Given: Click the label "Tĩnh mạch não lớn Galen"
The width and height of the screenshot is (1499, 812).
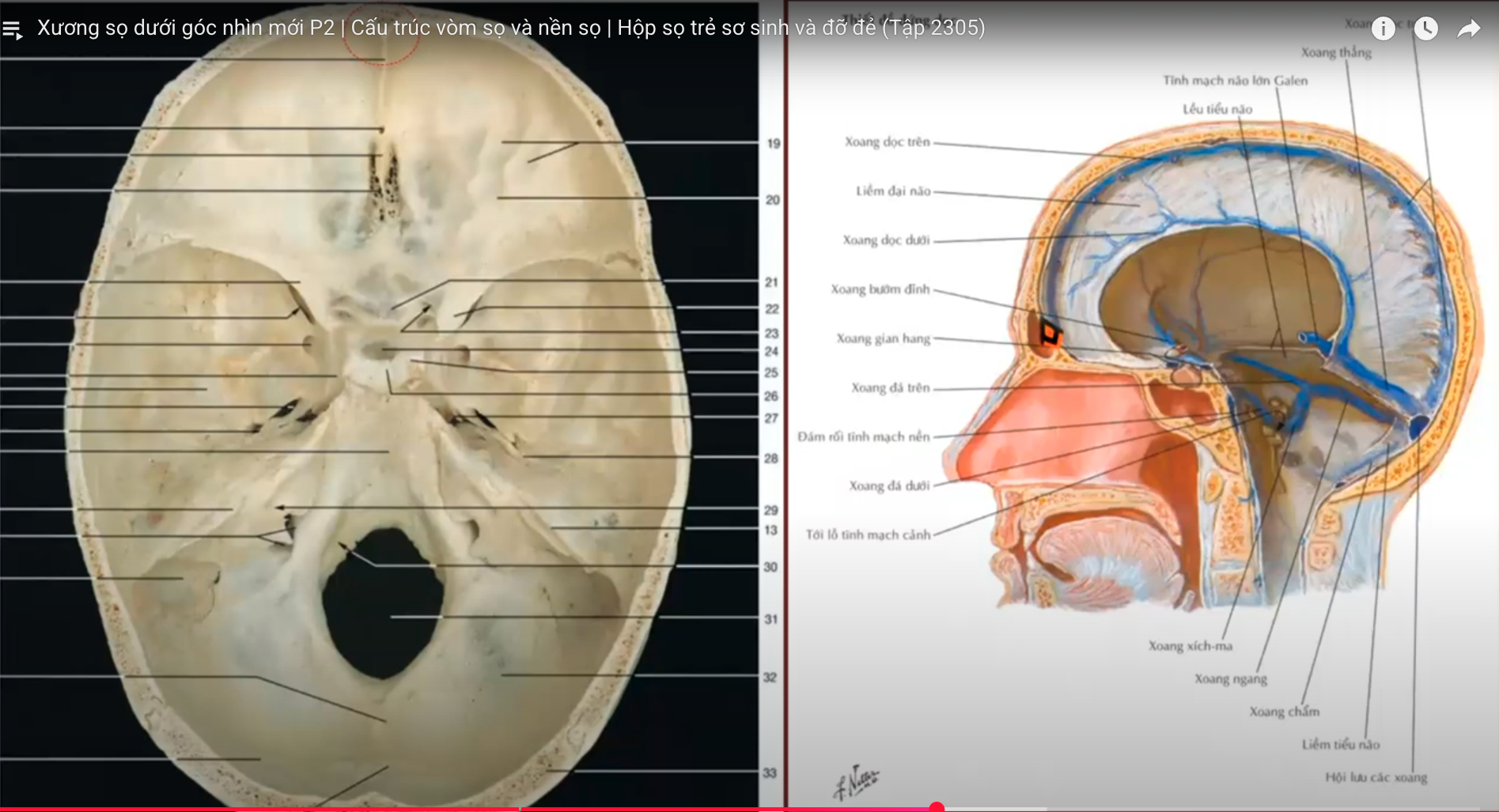Looking at the screenshot, I should coord(1235,80).
